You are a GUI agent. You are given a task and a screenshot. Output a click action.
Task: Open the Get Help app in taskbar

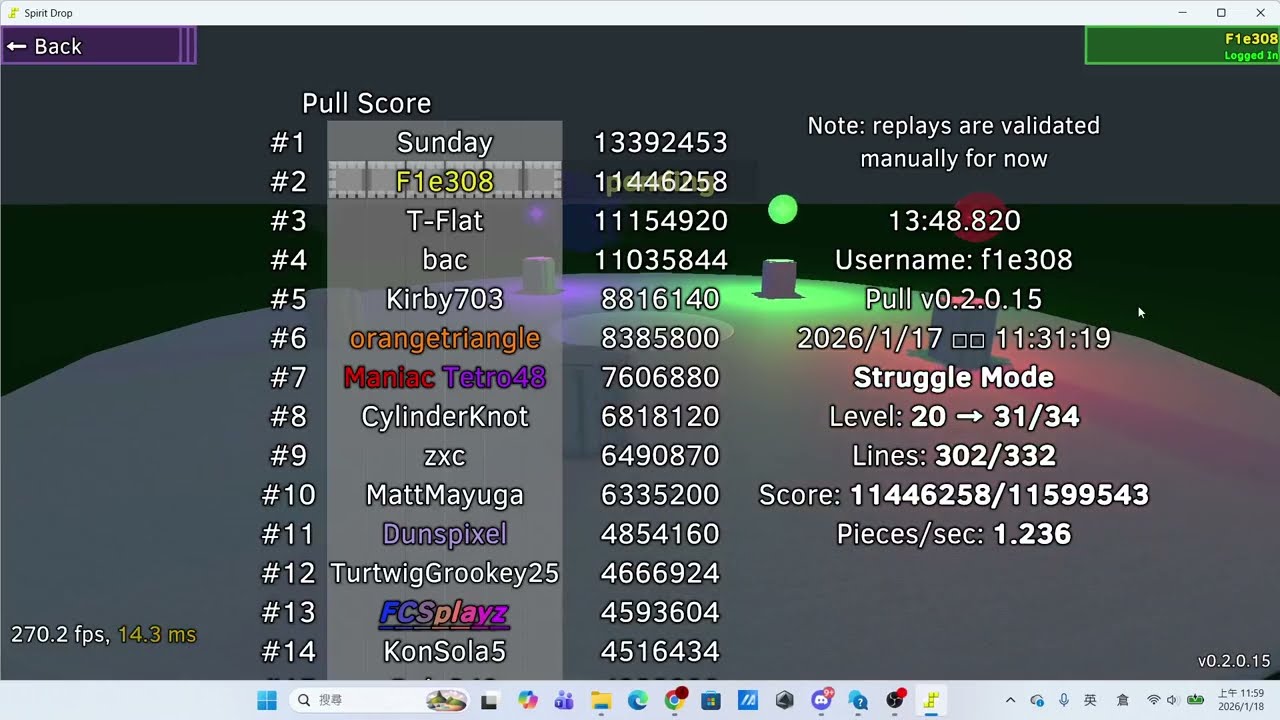pyautogui.click(x=858, y=701)
